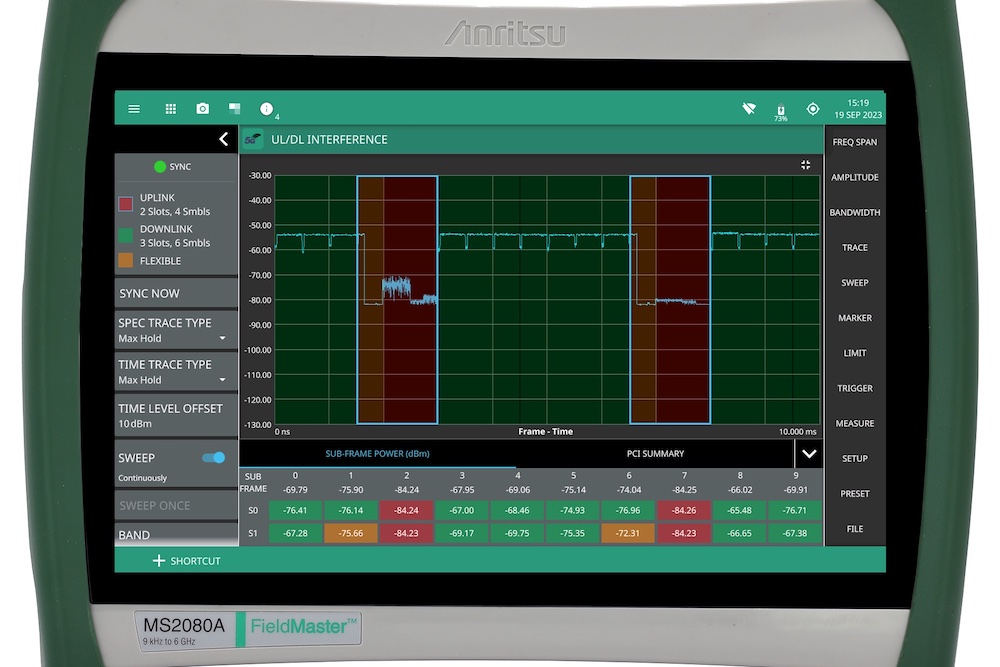1000x667 pixels.
Task: Expand the PCI SUMMARY chevron
Action: [808, 453]
